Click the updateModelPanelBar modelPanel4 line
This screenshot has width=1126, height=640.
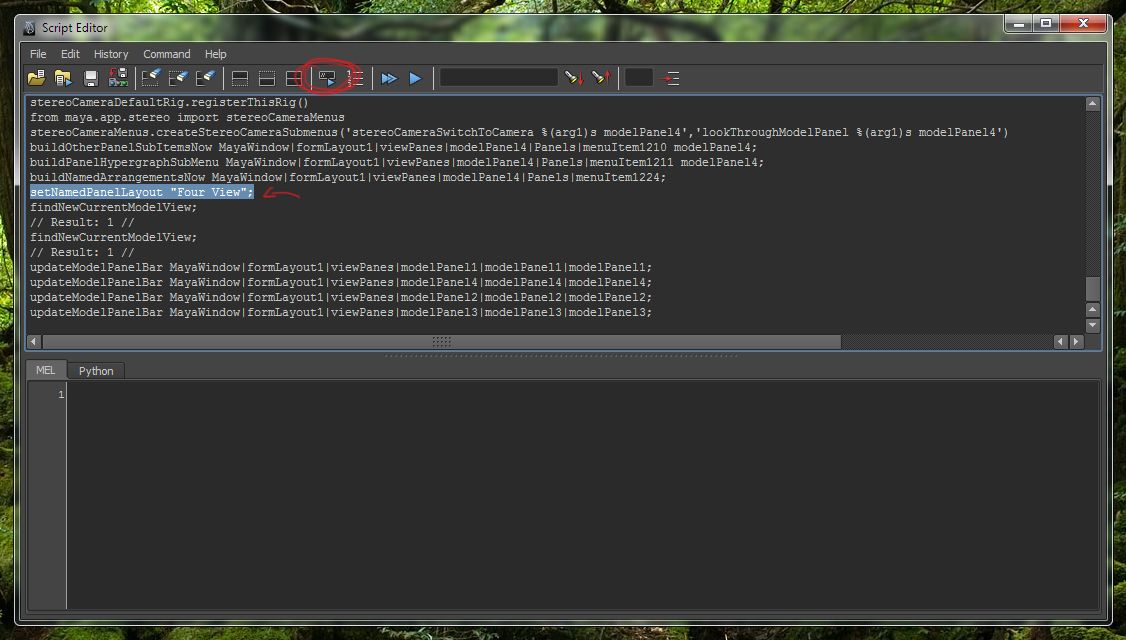(x=340, y=282)
